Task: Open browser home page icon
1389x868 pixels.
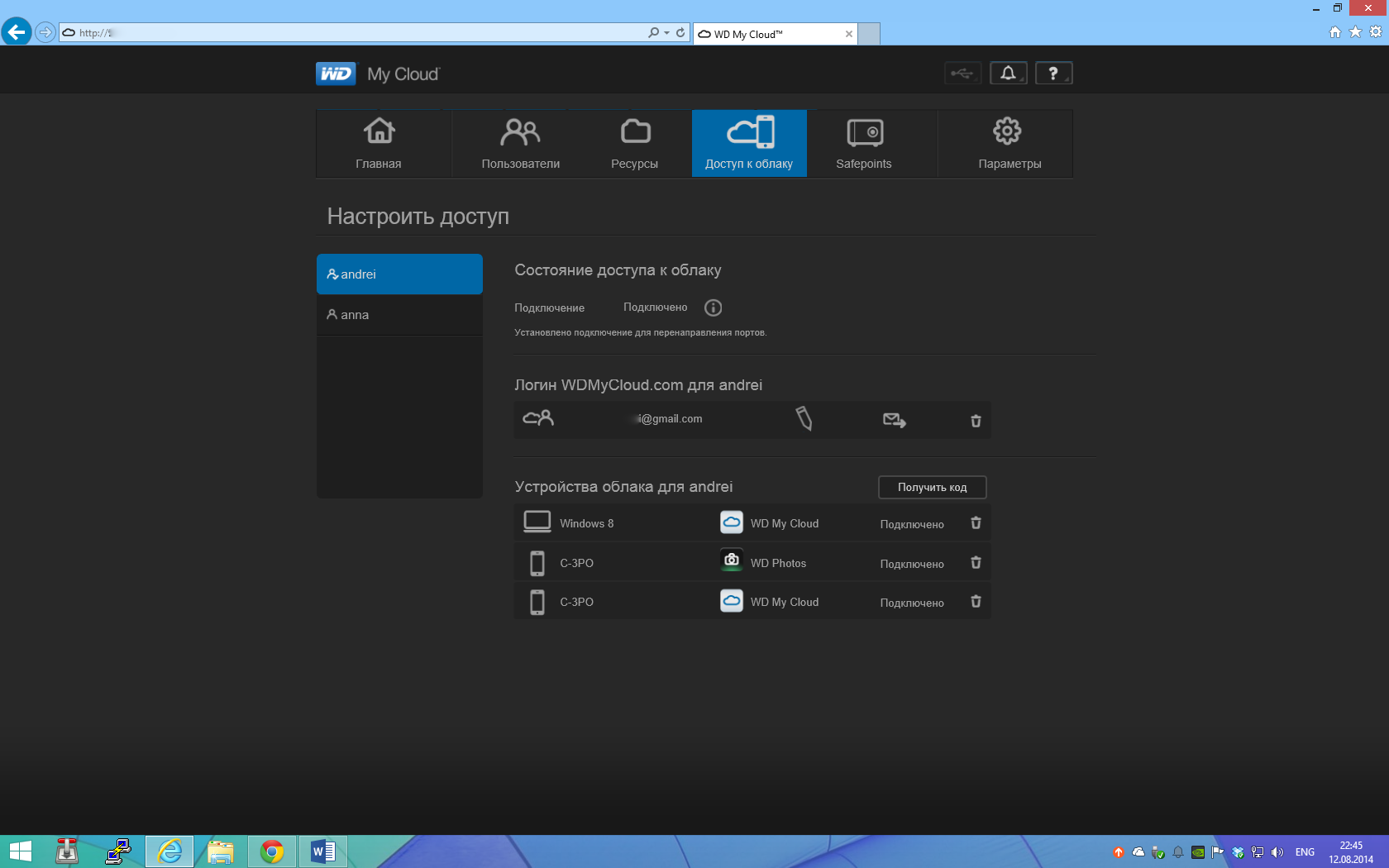Action: click(1334, 32)
